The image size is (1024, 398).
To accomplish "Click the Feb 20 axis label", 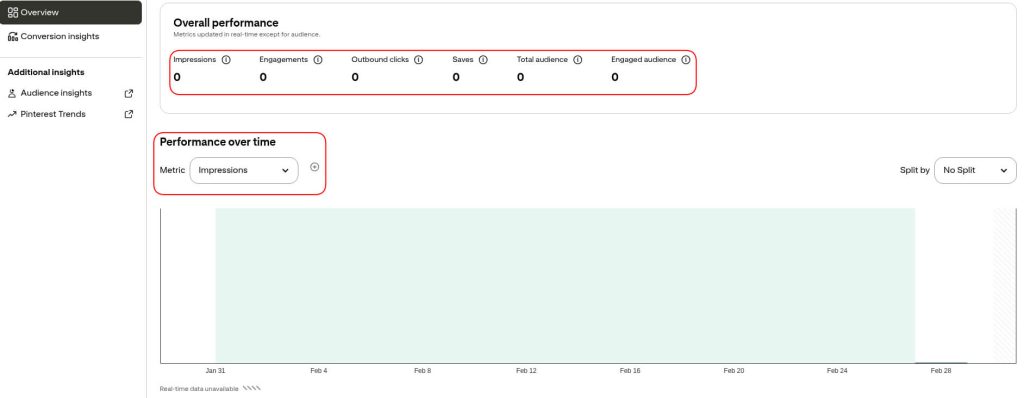I will pyautogui.click(x=734, y=371).
